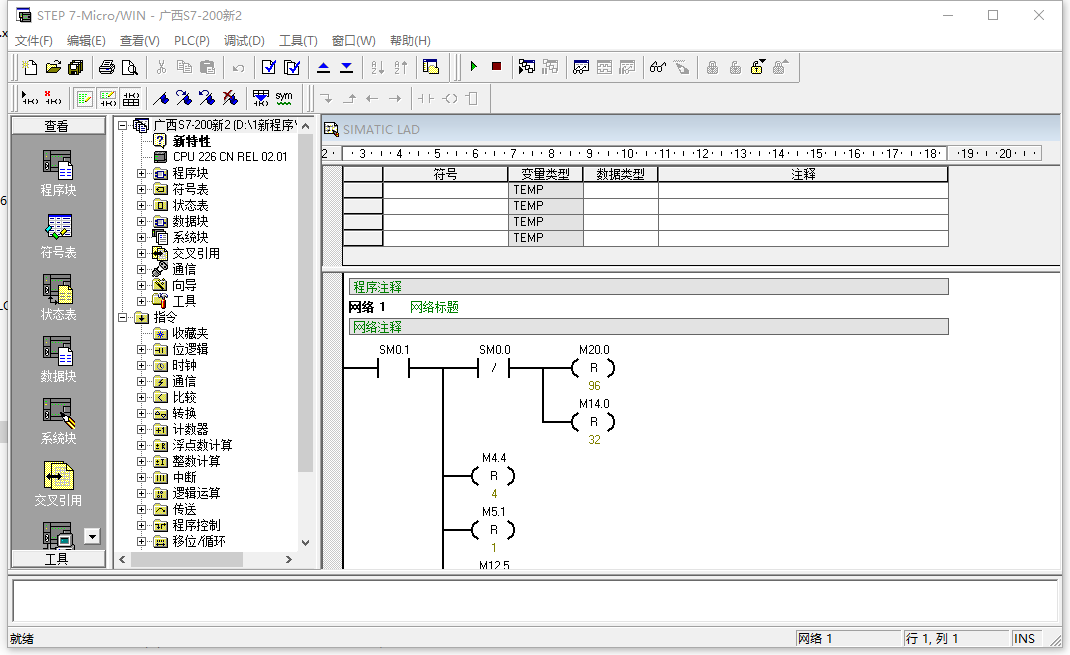Click the tree horizontal scrollbar right arrow
The width and height of the screenshot is (1070, 655).
click(x=289, y=559)
